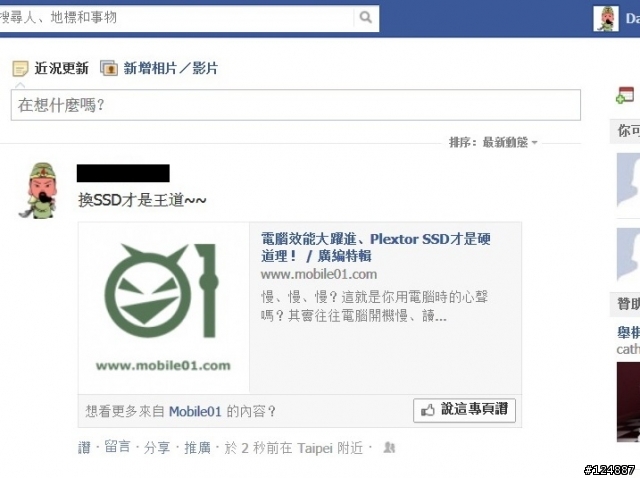Click the 說這專頁讚 button

(464, 410)
